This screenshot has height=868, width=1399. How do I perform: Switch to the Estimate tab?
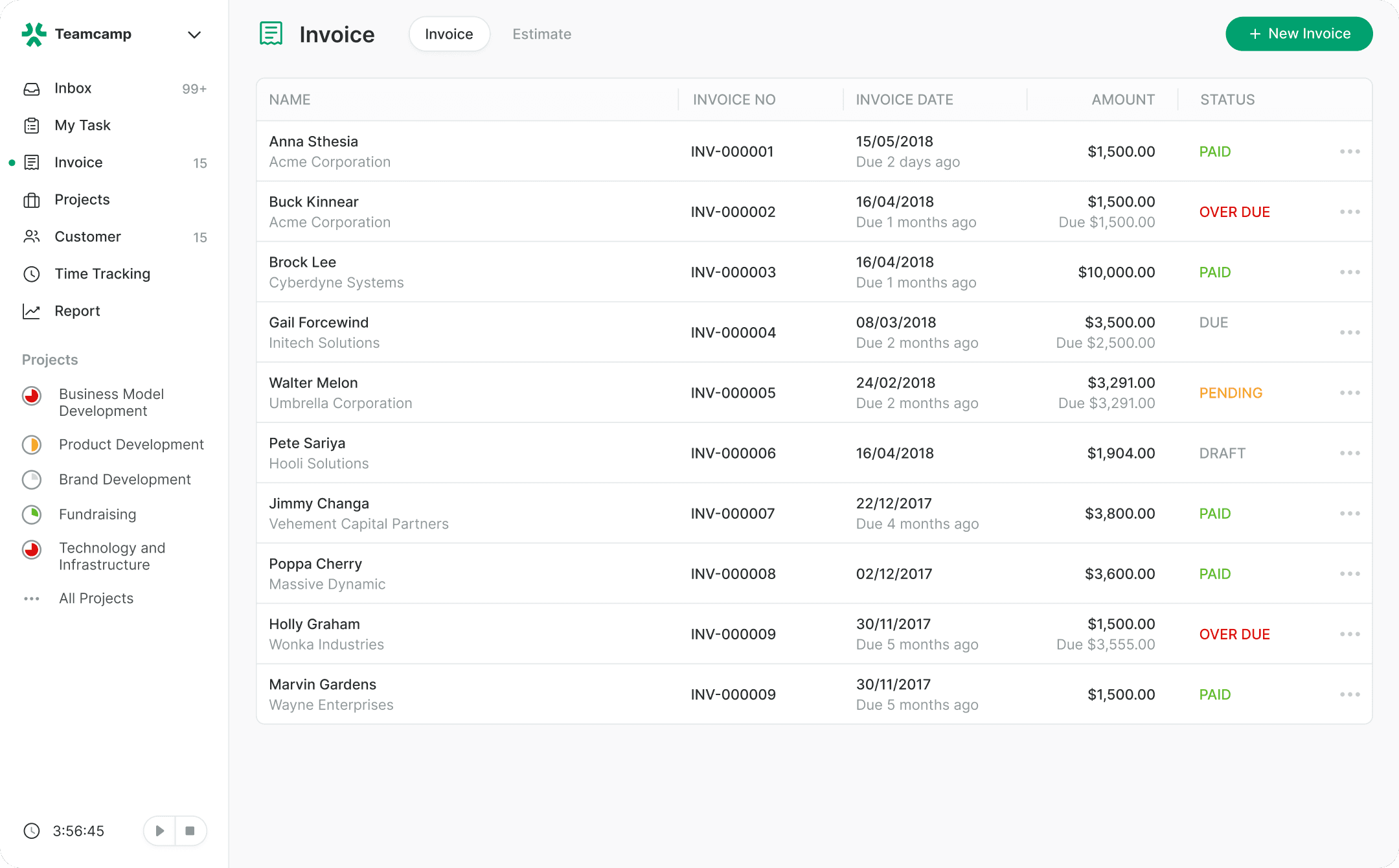point(541,34)
